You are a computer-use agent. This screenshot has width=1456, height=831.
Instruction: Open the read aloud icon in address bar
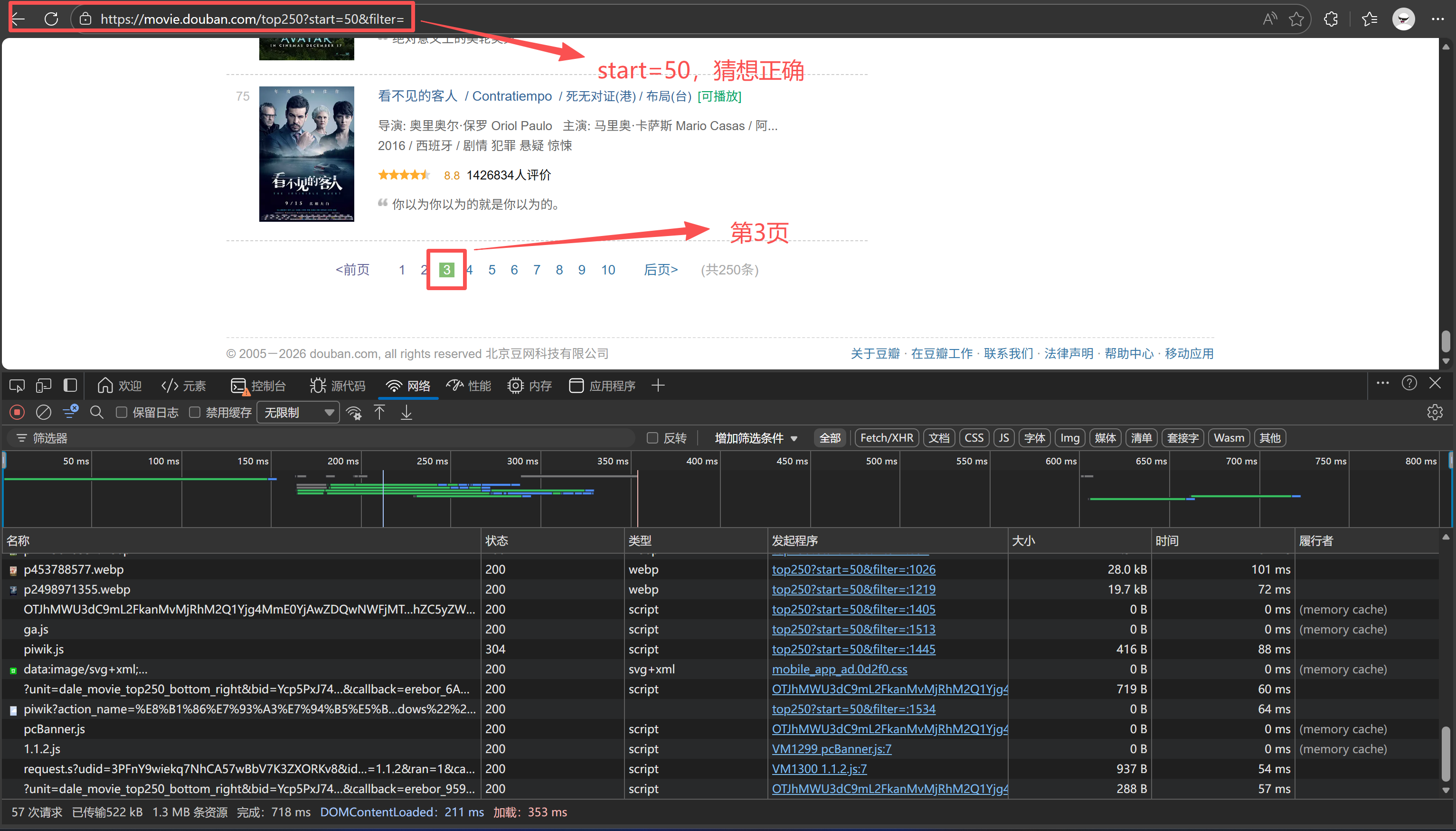[1269, 19]
